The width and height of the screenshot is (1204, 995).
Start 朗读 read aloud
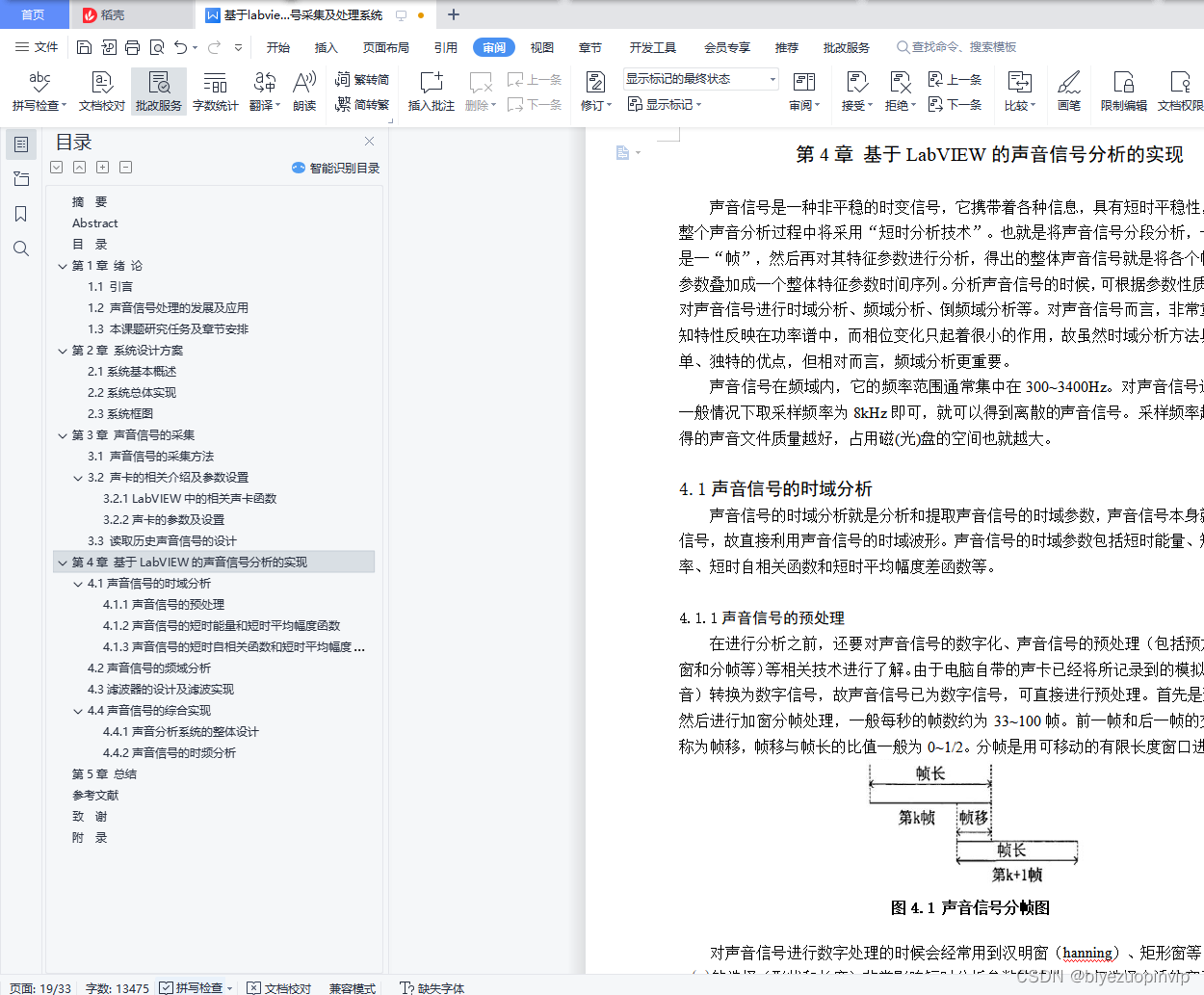click(x=304, y=92)
